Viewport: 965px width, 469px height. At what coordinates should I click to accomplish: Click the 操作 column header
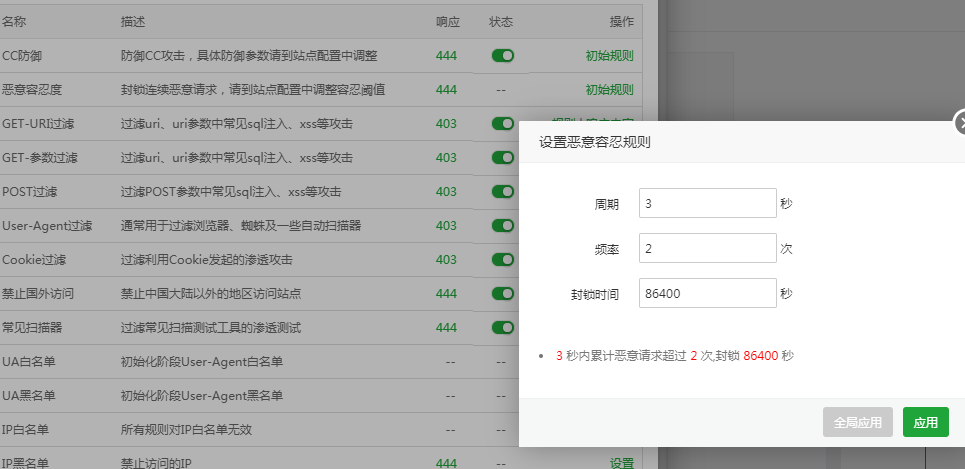click(x=622, y=22)
